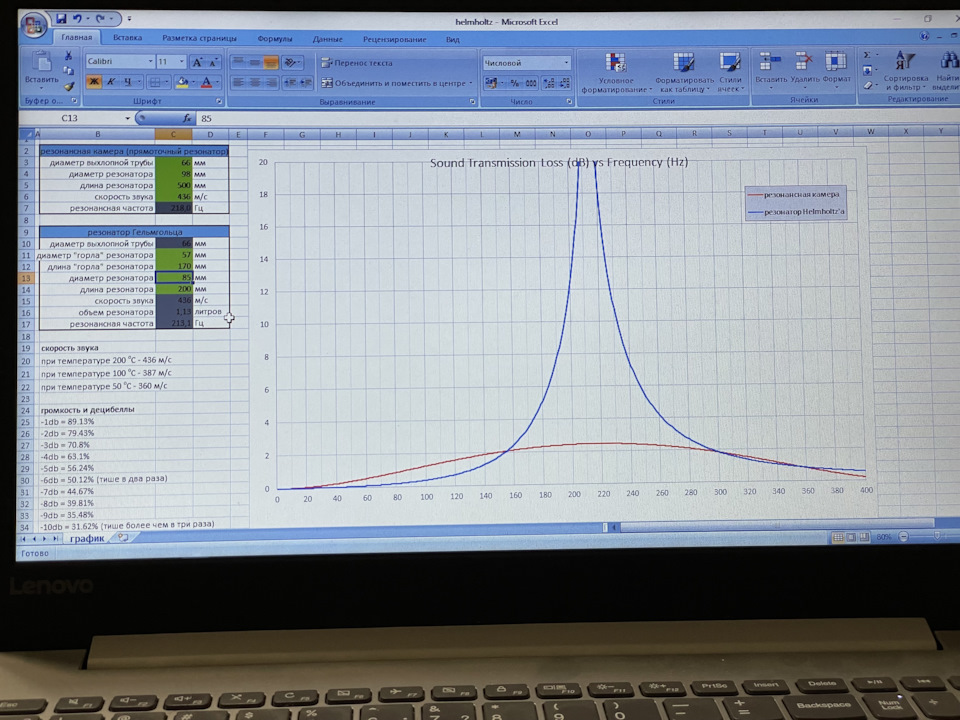Toggle italic (К) formatting
The image size is (960, 720).
click(111, 81)
